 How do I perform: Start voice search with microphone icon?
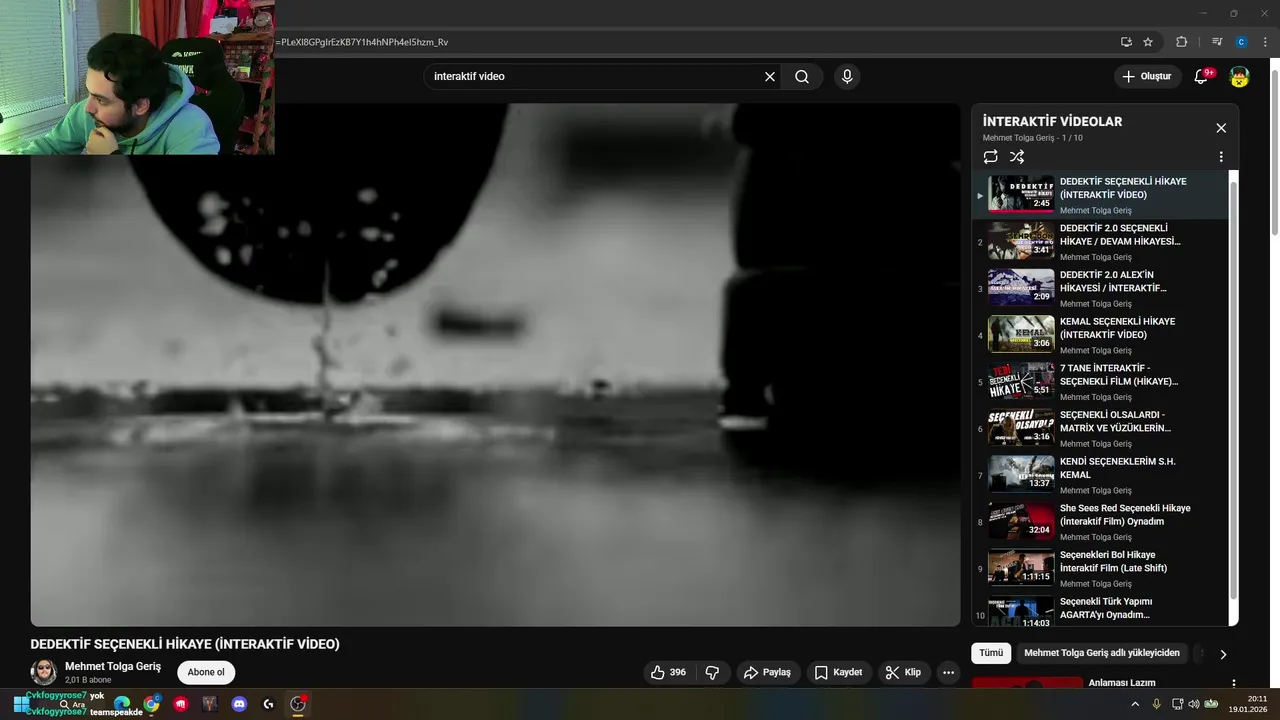[x=847, y=77]
